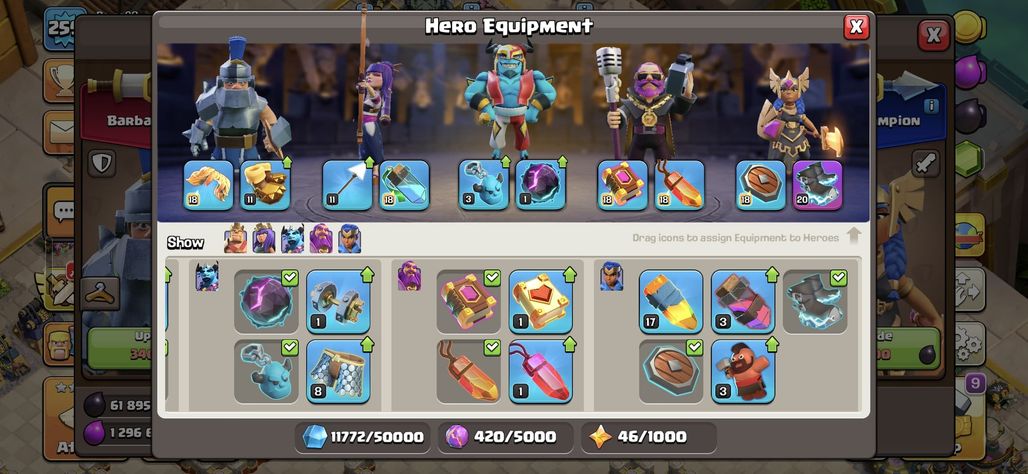The width and height of the screenshot is (1028, 474).
Task: Close the Hero Equipment window
Action: coord(856,26)
